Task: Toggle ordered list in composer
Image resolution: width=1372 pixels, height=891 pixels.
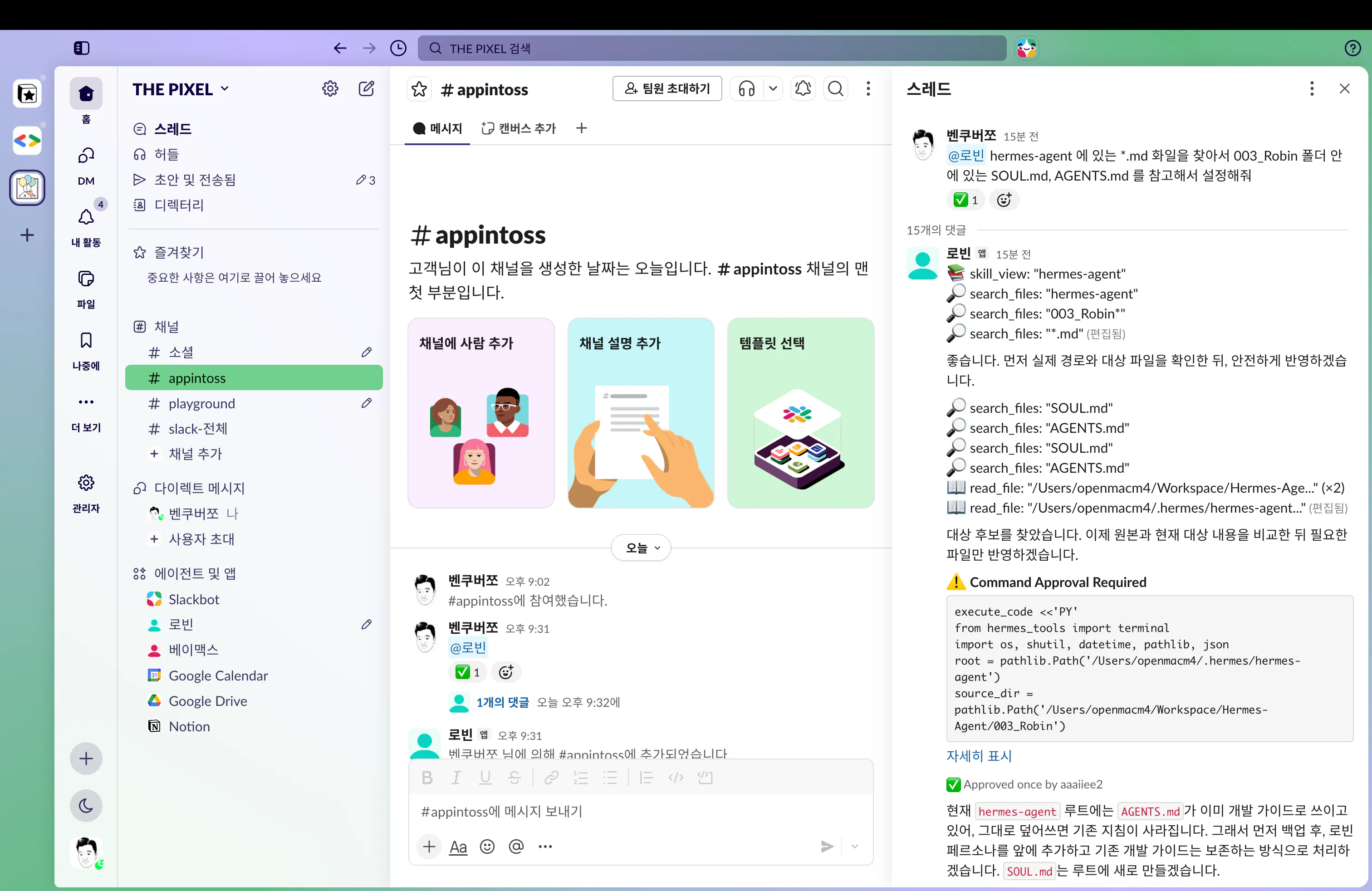Action: (x=580, y=778)
